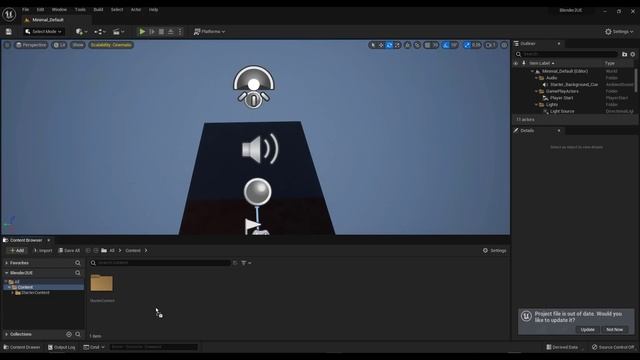
Task: Click Update in project file notification
Action: [587, 329]
